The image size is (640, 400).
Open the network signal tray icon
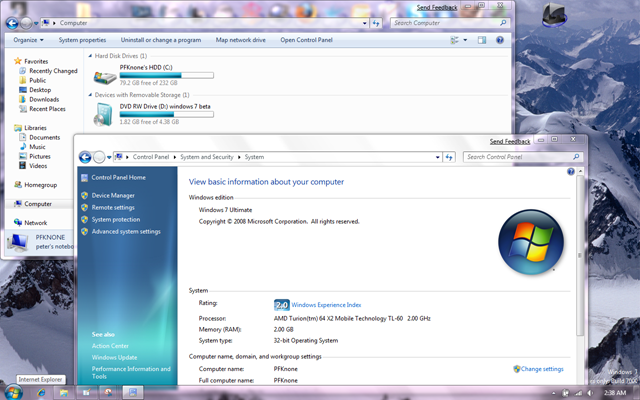click(578, 393)
